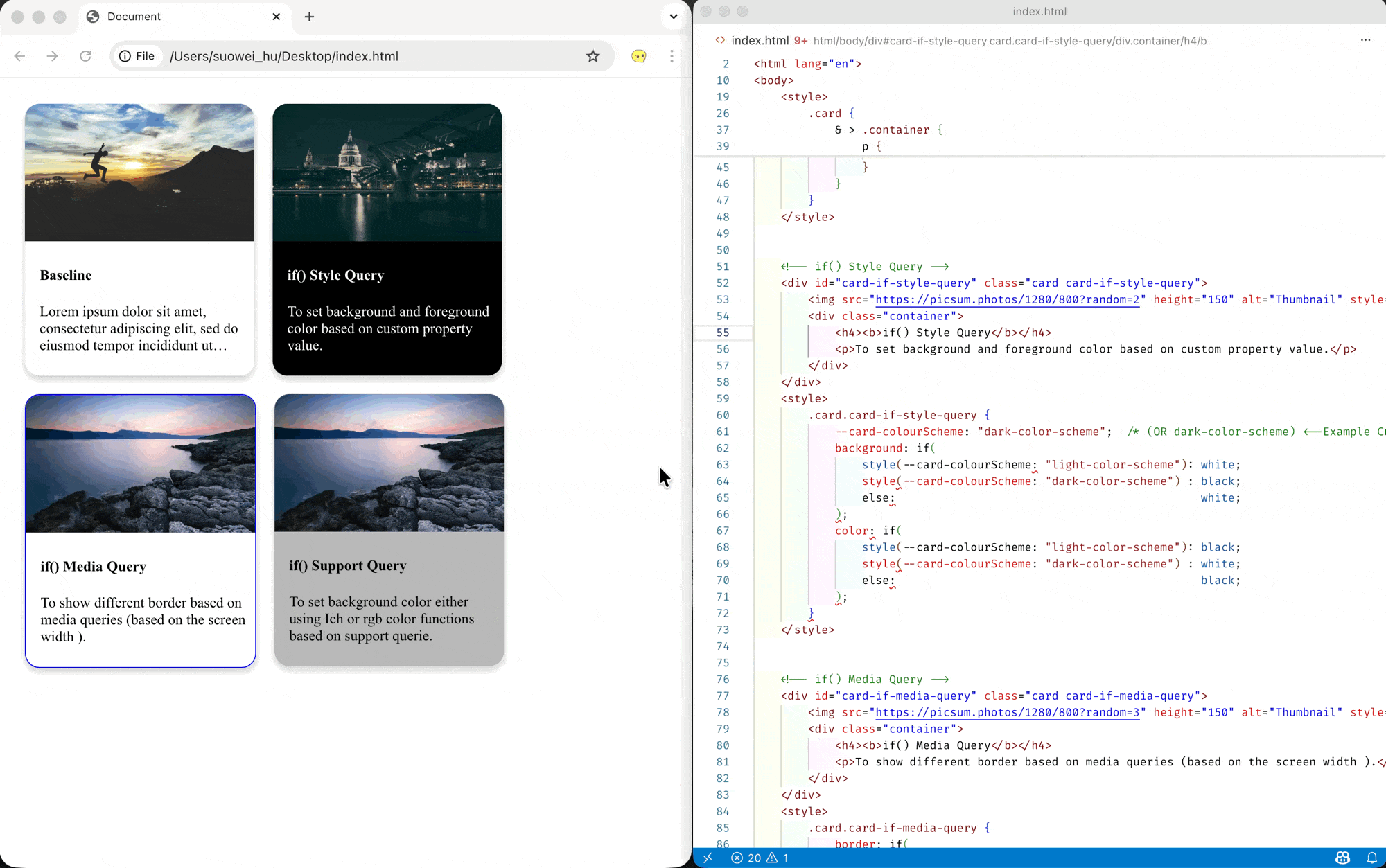Click the yellow extension icon in toolbar
1386x868 pixels.
(x=639, y=56)
